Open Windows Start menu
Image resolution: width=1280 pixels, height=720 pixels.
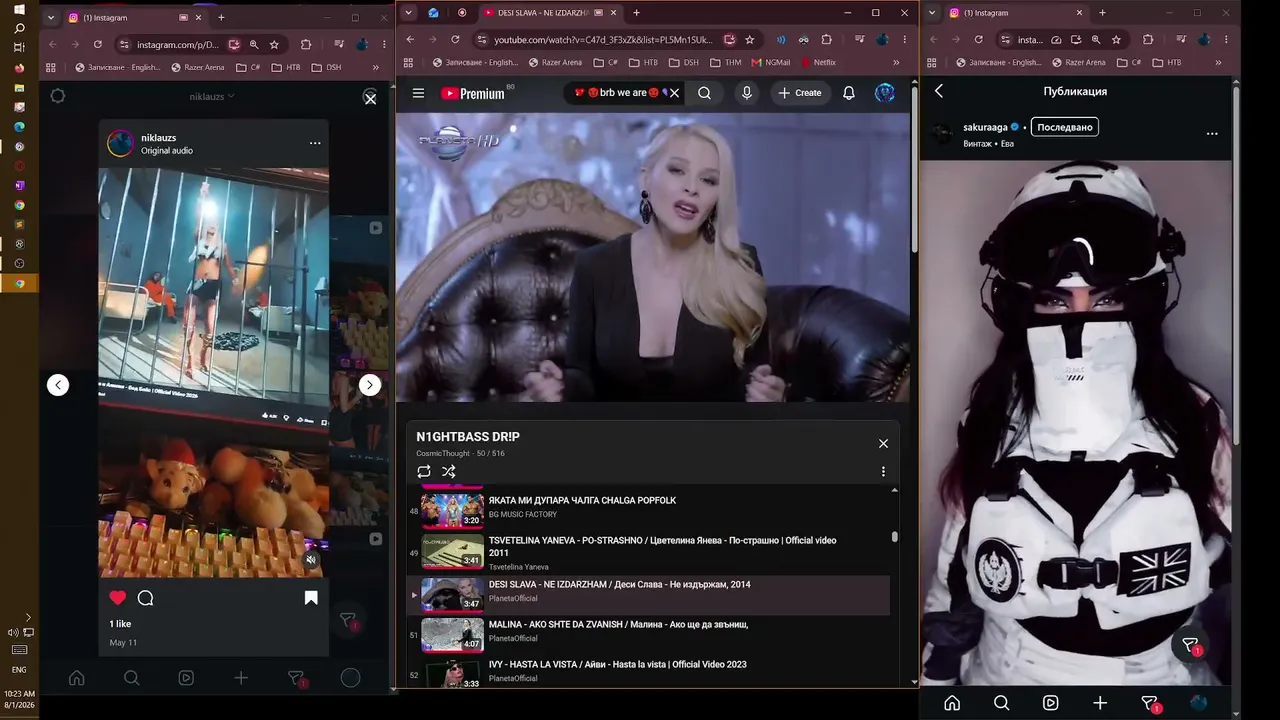click(x=19, y=9)
